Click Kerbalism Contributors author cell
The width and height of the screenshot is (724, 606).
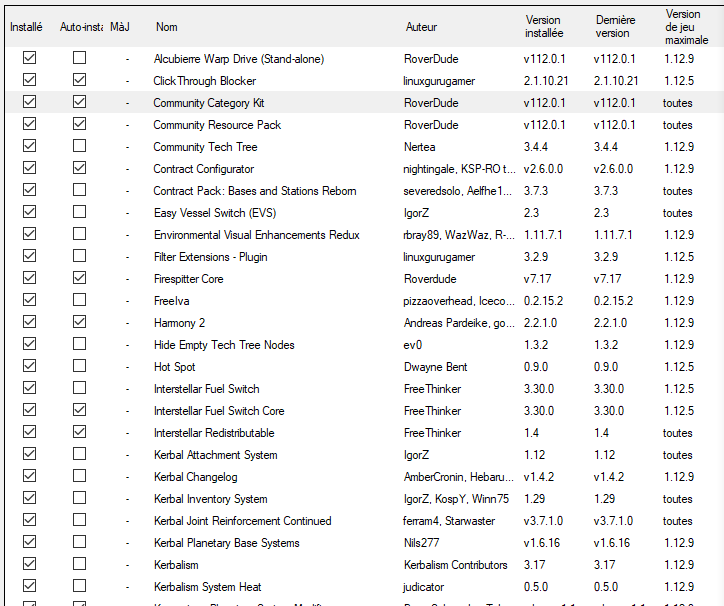tap(455, 565)
